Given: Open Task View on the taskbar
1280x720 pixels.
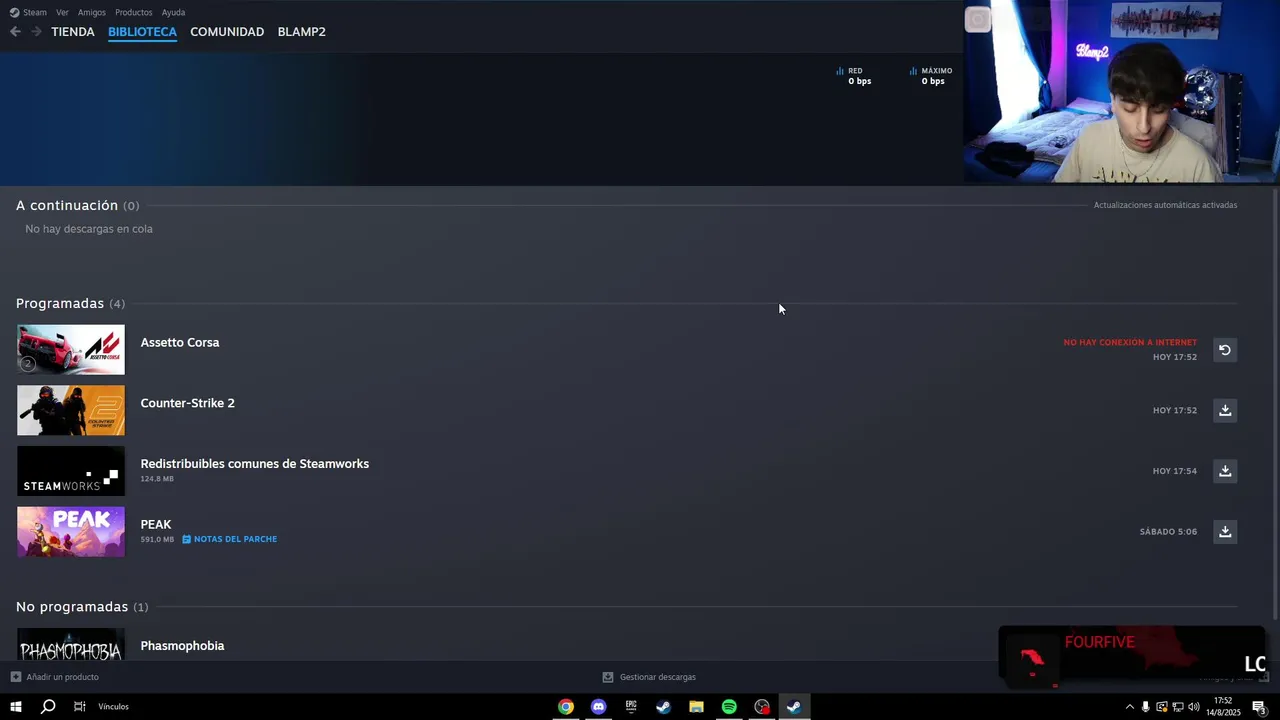Looking at the screenshot, I should click(80, 707).
